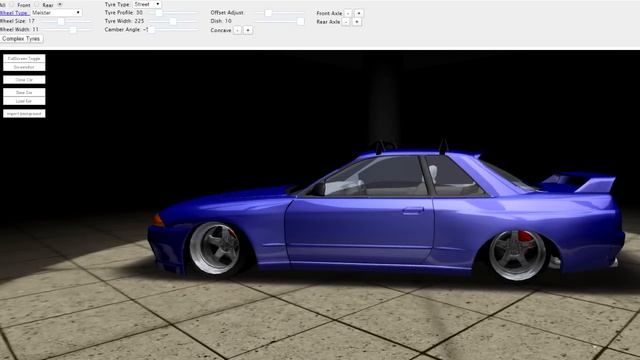Click the Import background button
The image size is (640, 360).
tap(24, 113)
